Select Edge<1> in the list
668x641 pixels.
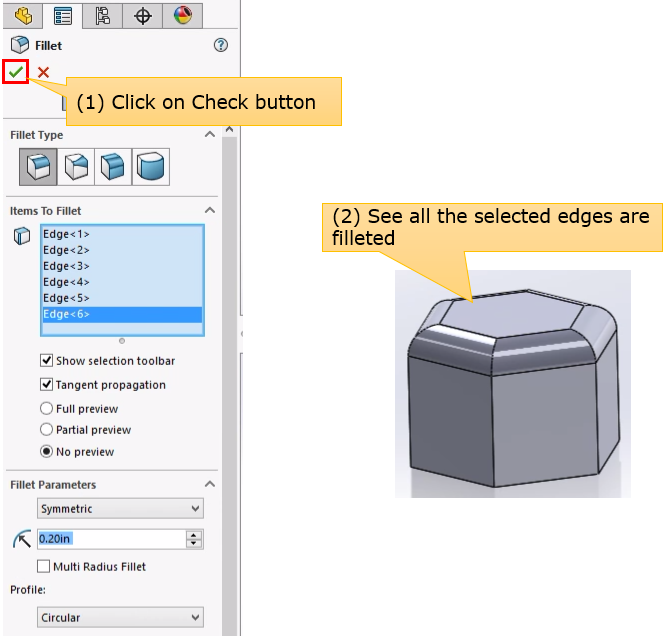point(122,234)
